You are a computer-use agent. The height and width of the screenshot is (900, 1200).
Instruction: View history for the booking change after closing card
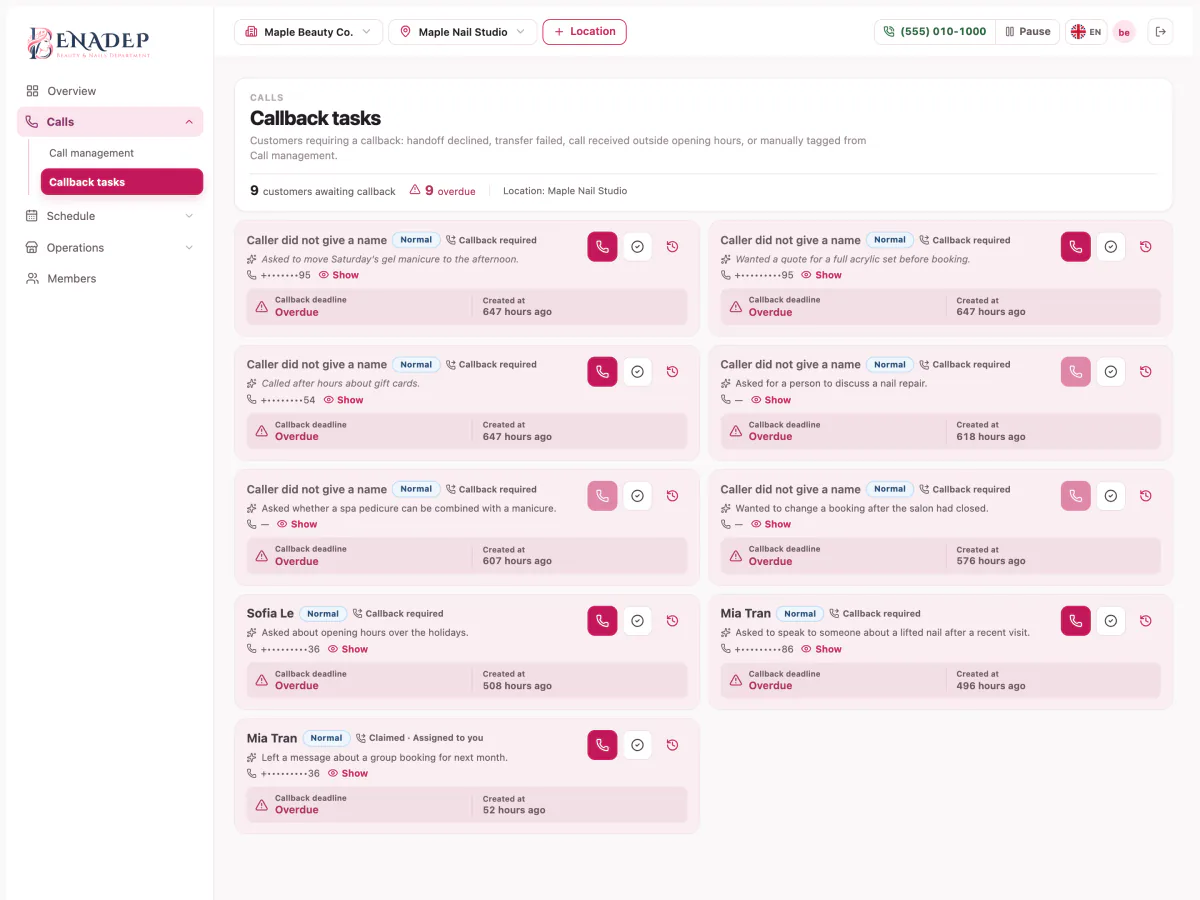point(1146,496)
